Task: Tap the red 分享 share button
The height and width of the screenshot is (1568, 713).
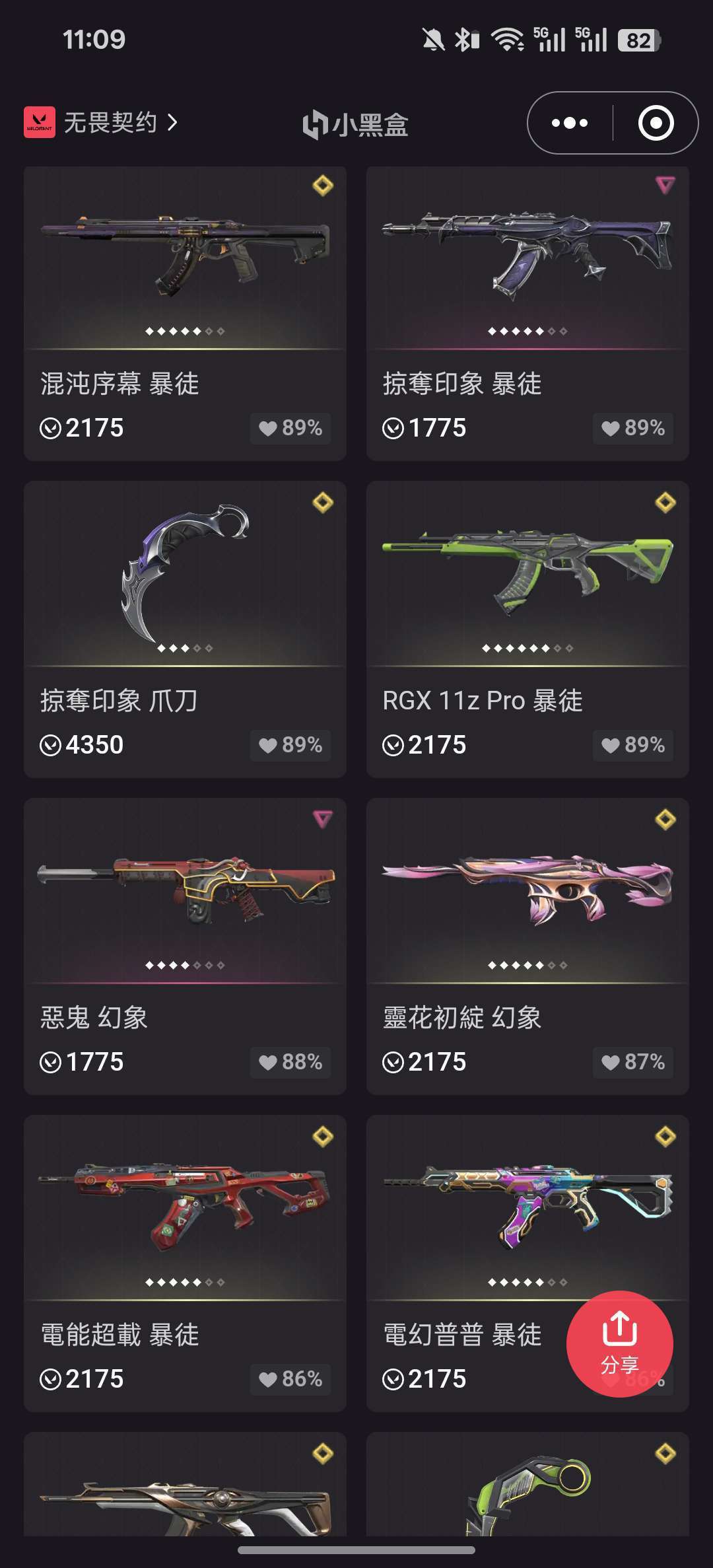Action: tap(620, 1343)
